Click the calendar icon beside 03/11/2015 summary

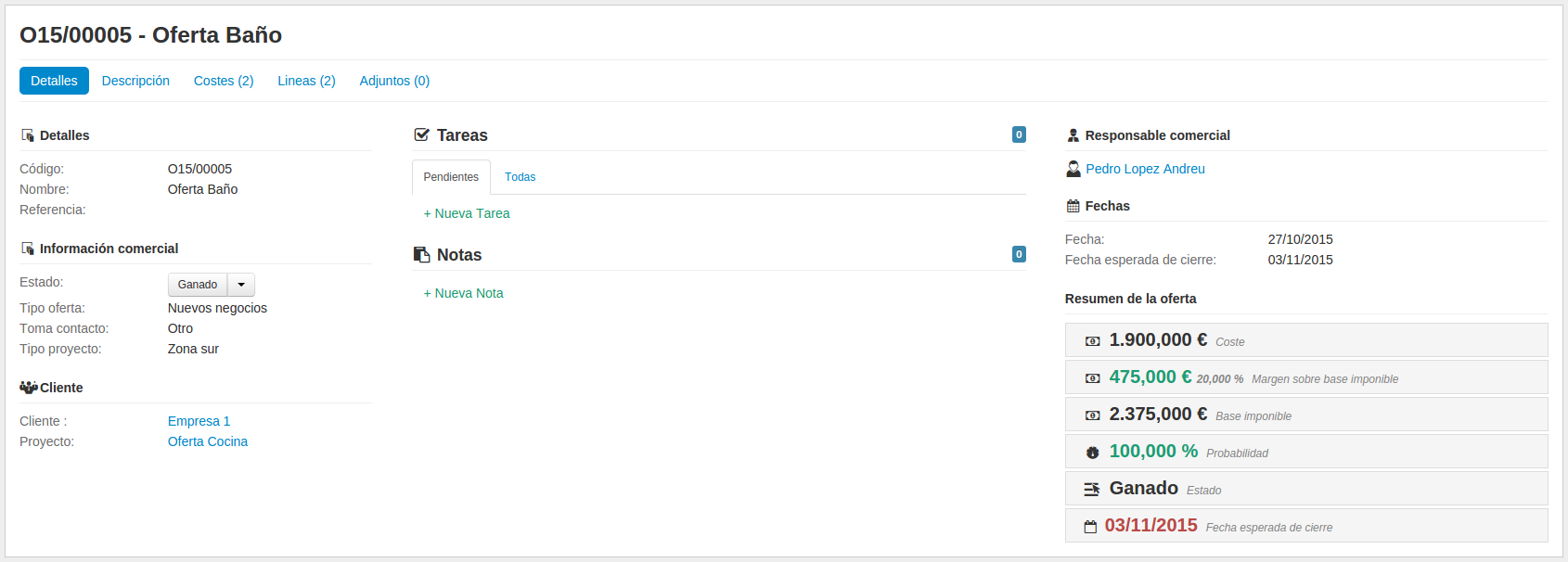coord(1090,527)
